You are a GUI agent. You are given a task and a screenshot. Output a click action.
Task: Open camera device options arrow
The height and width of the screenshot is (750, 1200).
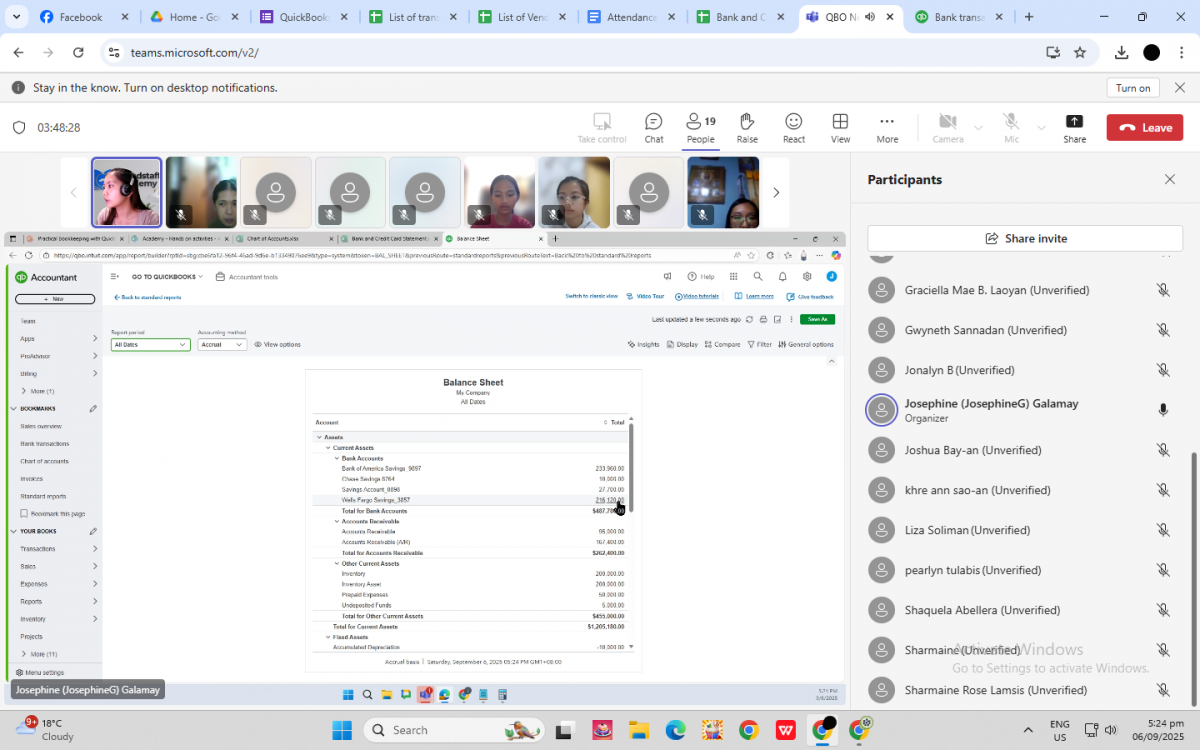click(x=978, y=128)
